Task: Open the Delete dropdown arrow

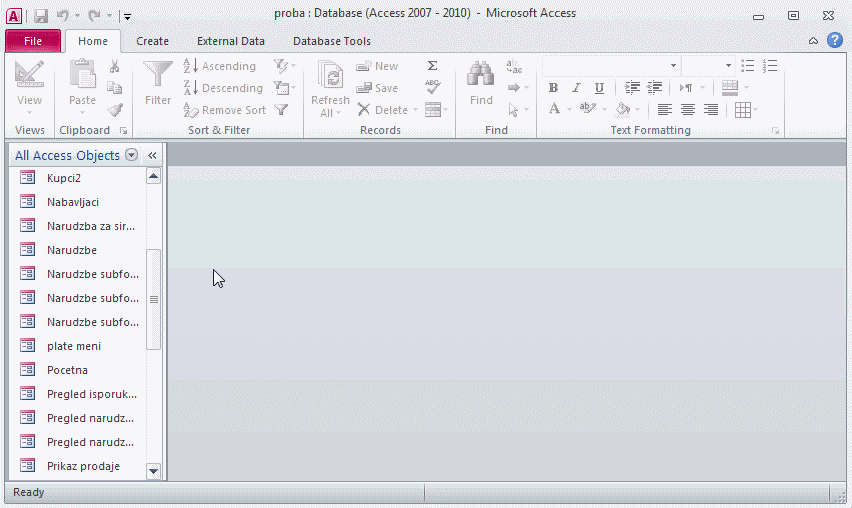Action: pos(416,110)
